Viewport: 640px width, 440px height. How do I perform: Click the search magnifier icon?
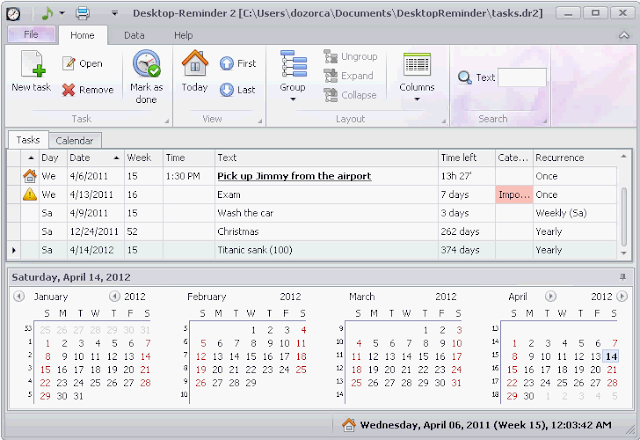(464, 77)
